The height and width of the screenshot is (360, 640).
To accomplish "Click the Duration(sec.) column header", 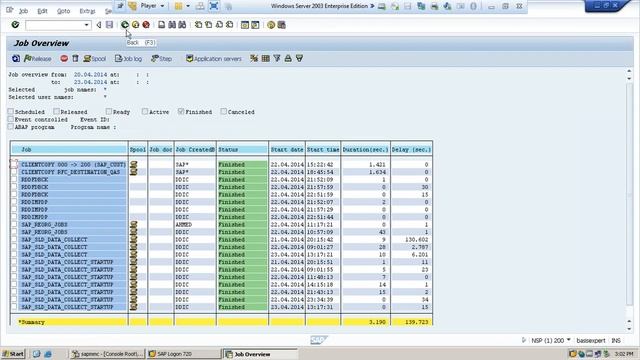I will tap(365, 149).
